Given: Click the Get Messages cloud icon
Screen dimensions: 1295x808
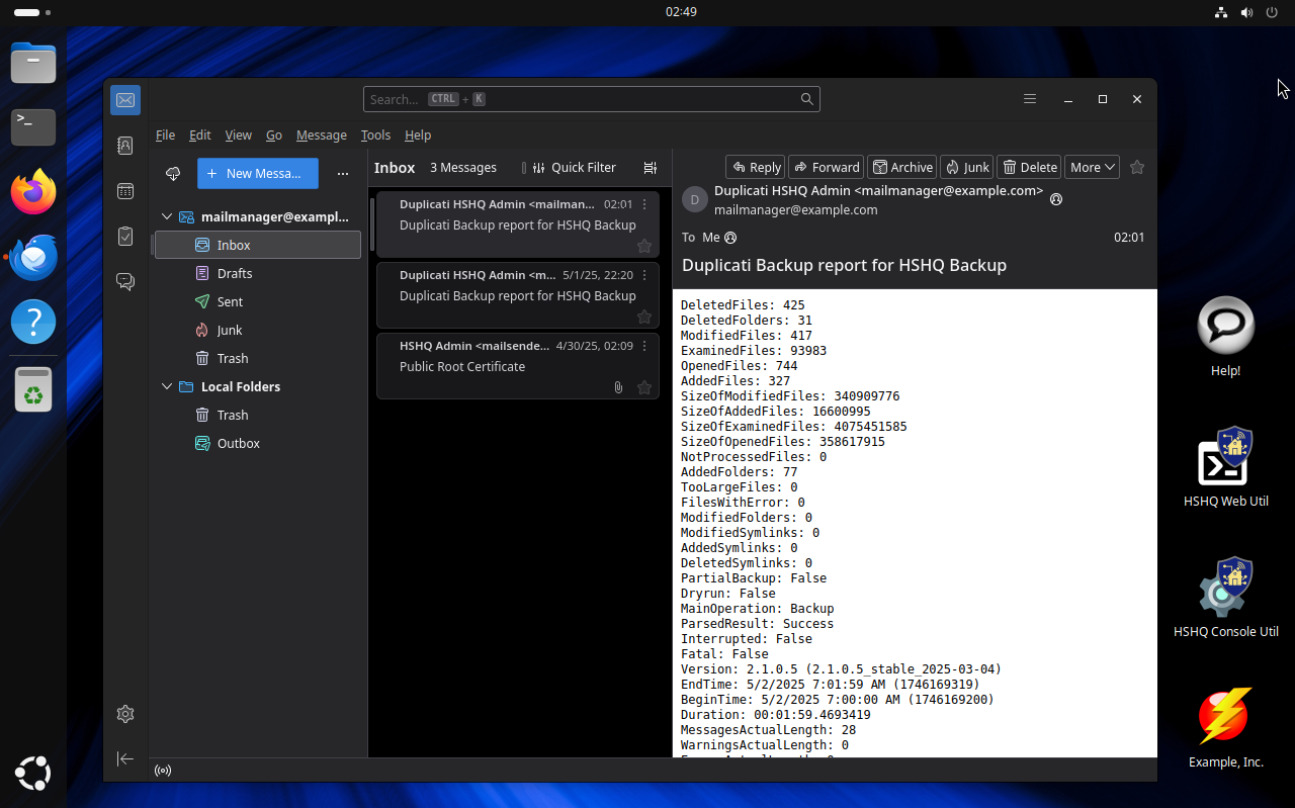Looking at the screenshot, I should pos(173,174).
